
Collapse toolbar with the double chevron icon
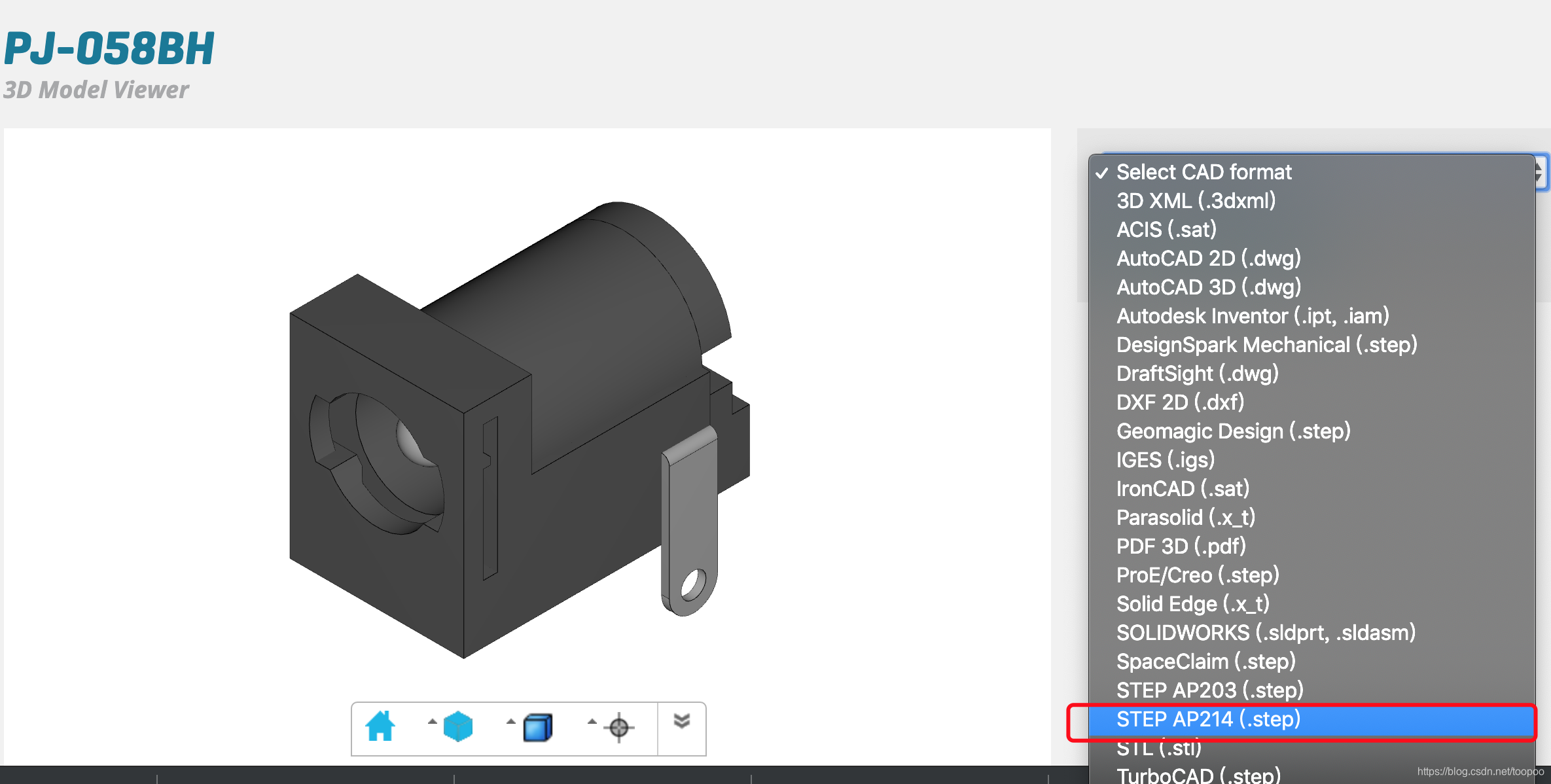click(x=682, y=721)
